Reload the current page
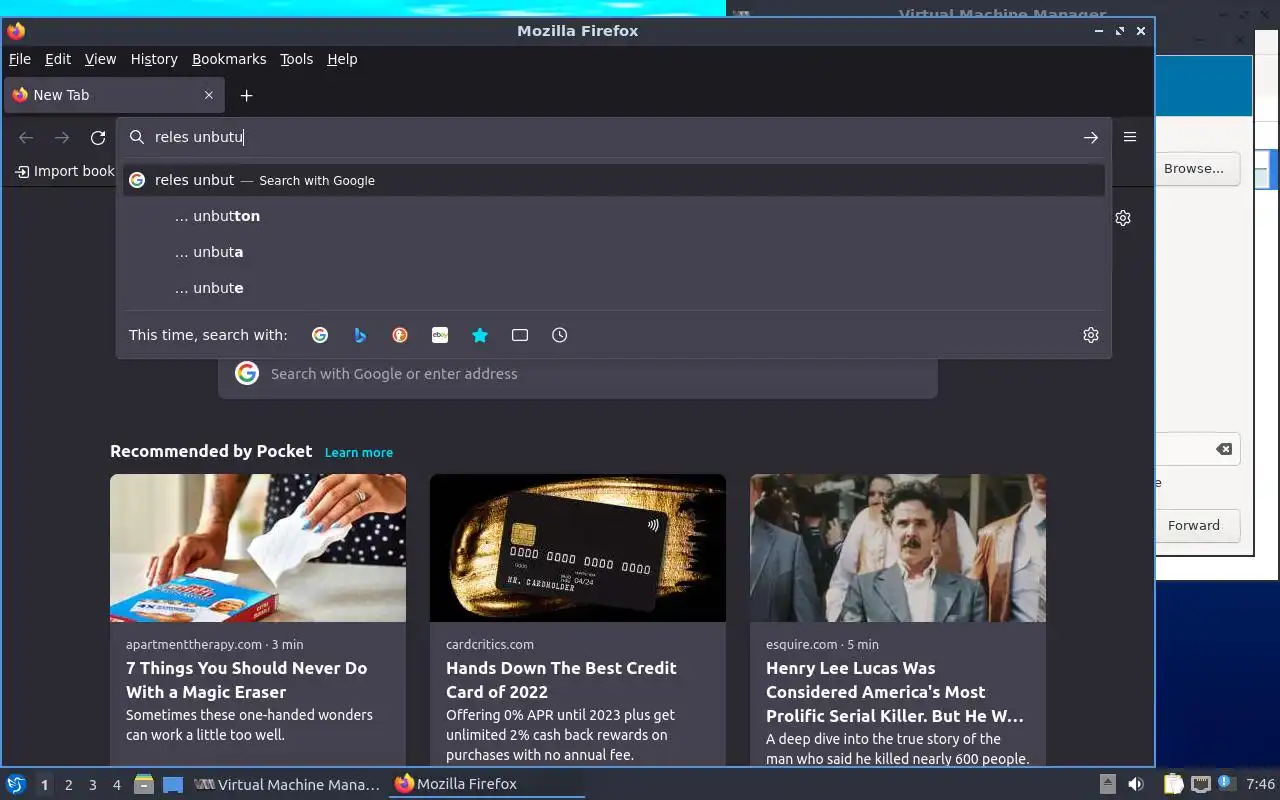 coord(98,137)
